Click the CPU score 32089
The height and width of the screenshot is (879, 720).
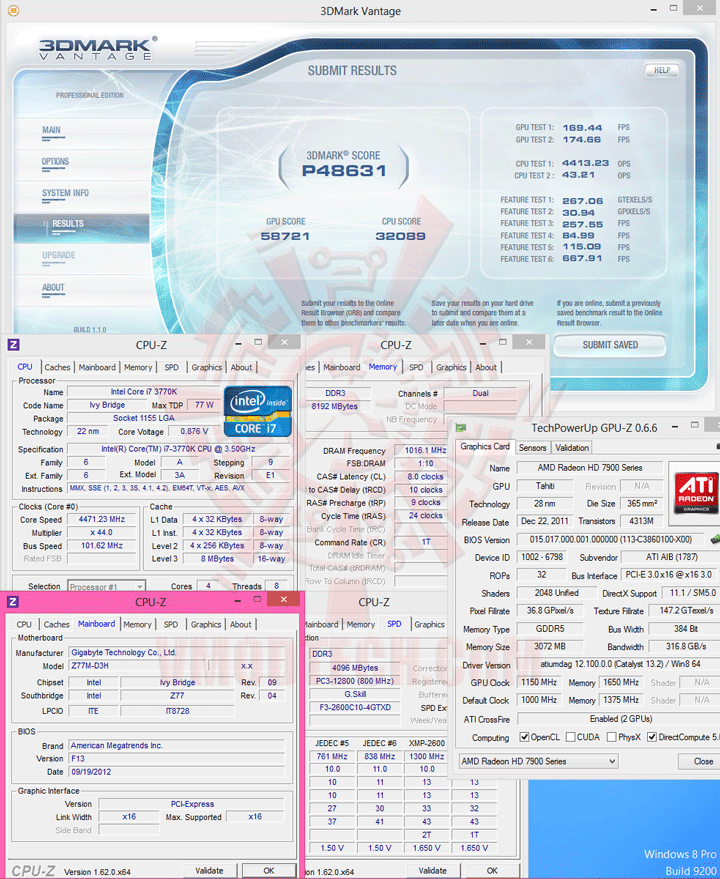point(400,236)
